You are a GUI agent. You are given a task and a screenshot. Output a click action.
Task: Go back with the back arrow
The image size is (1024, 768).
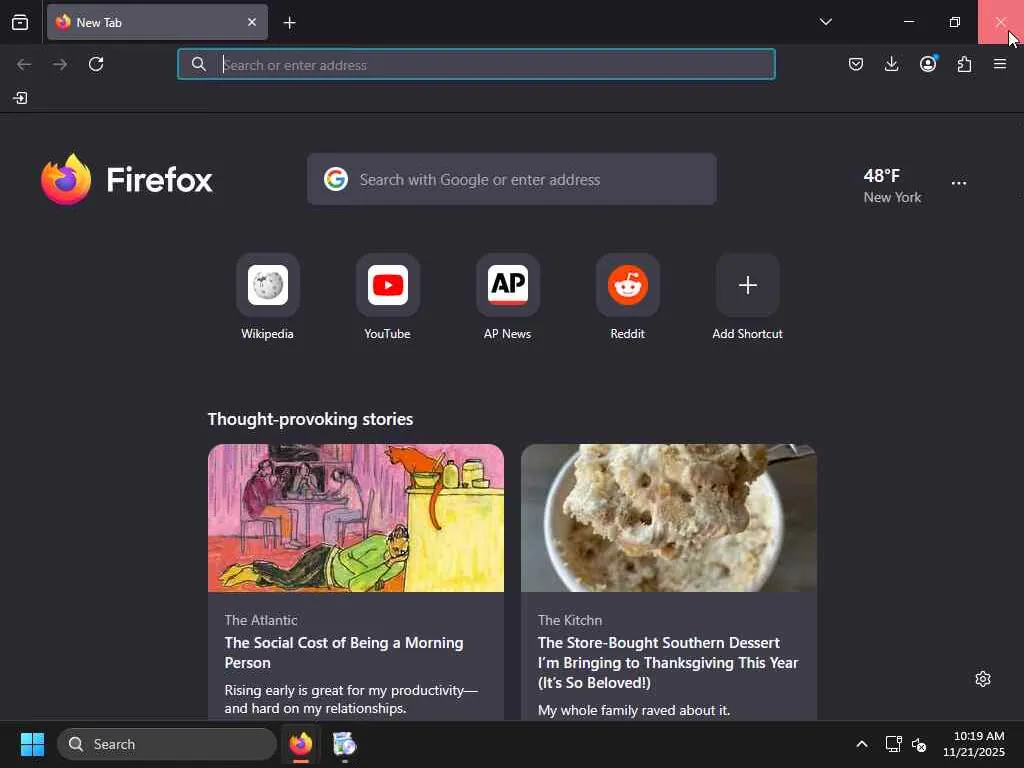pyautogui.click(x=24, y=64)
